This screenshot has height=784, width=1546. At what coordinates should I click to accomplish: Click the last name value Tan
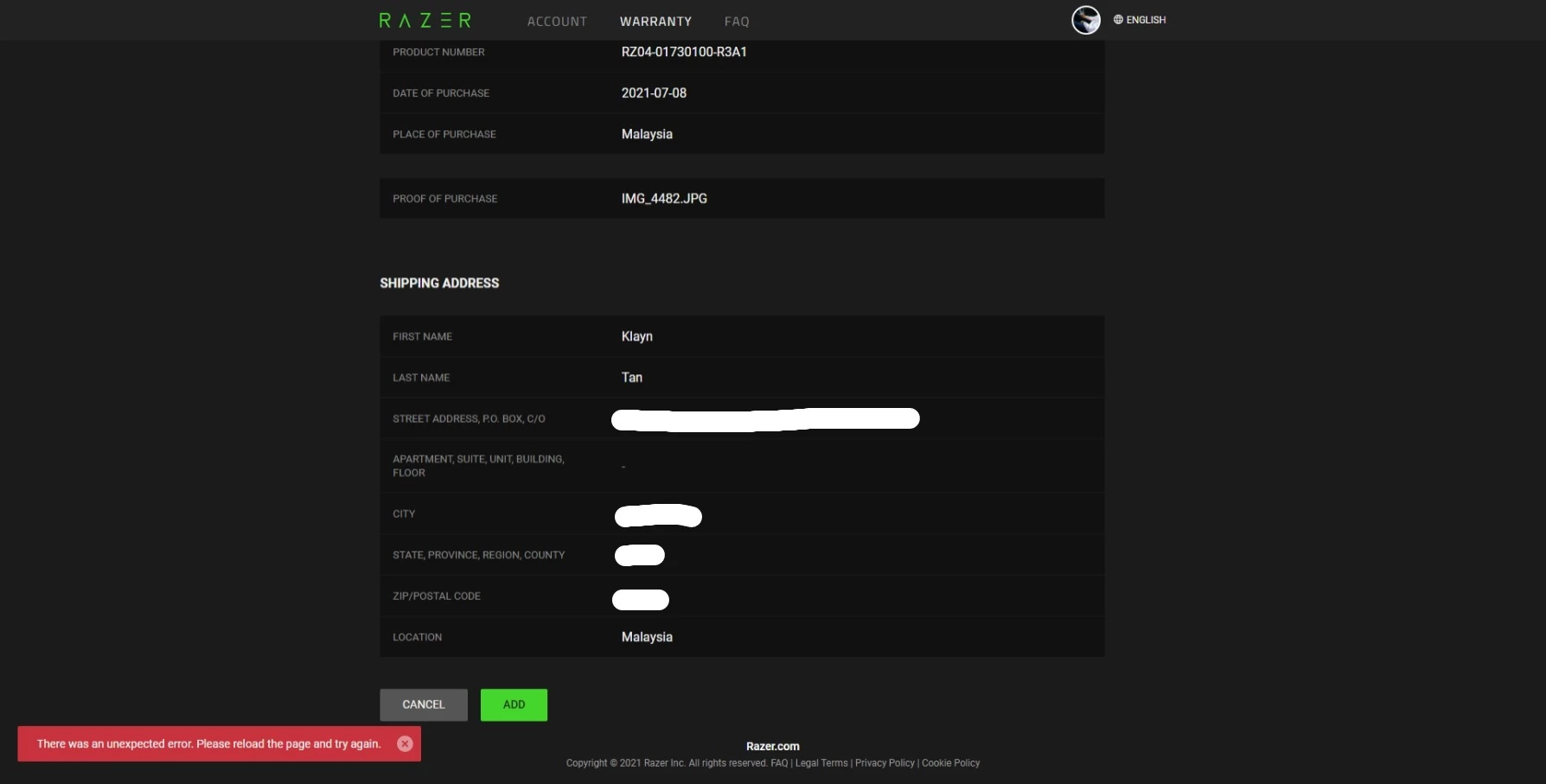(632, 378)
